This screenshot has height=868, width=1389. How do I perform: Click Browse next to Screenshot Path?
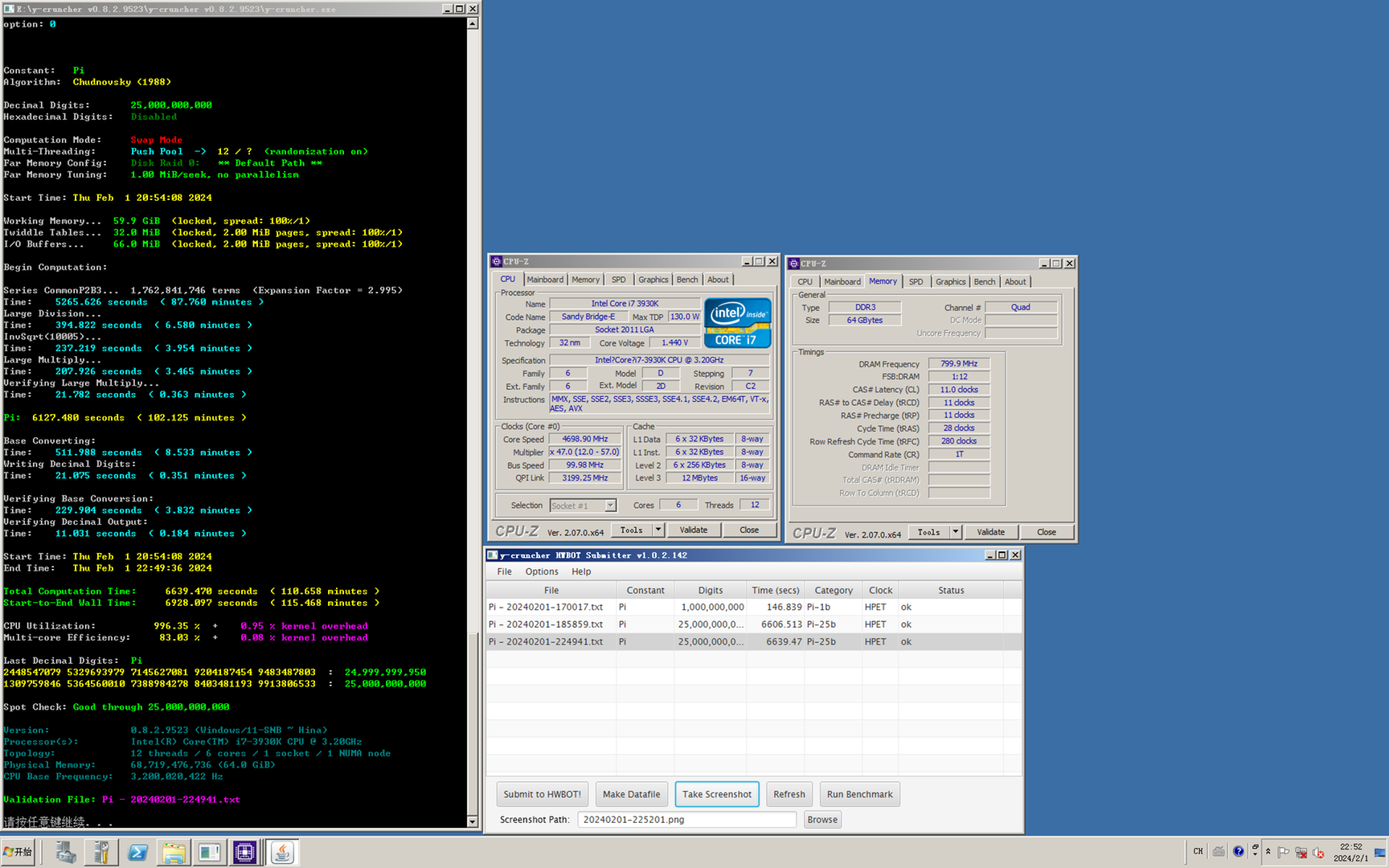[822, 820]
